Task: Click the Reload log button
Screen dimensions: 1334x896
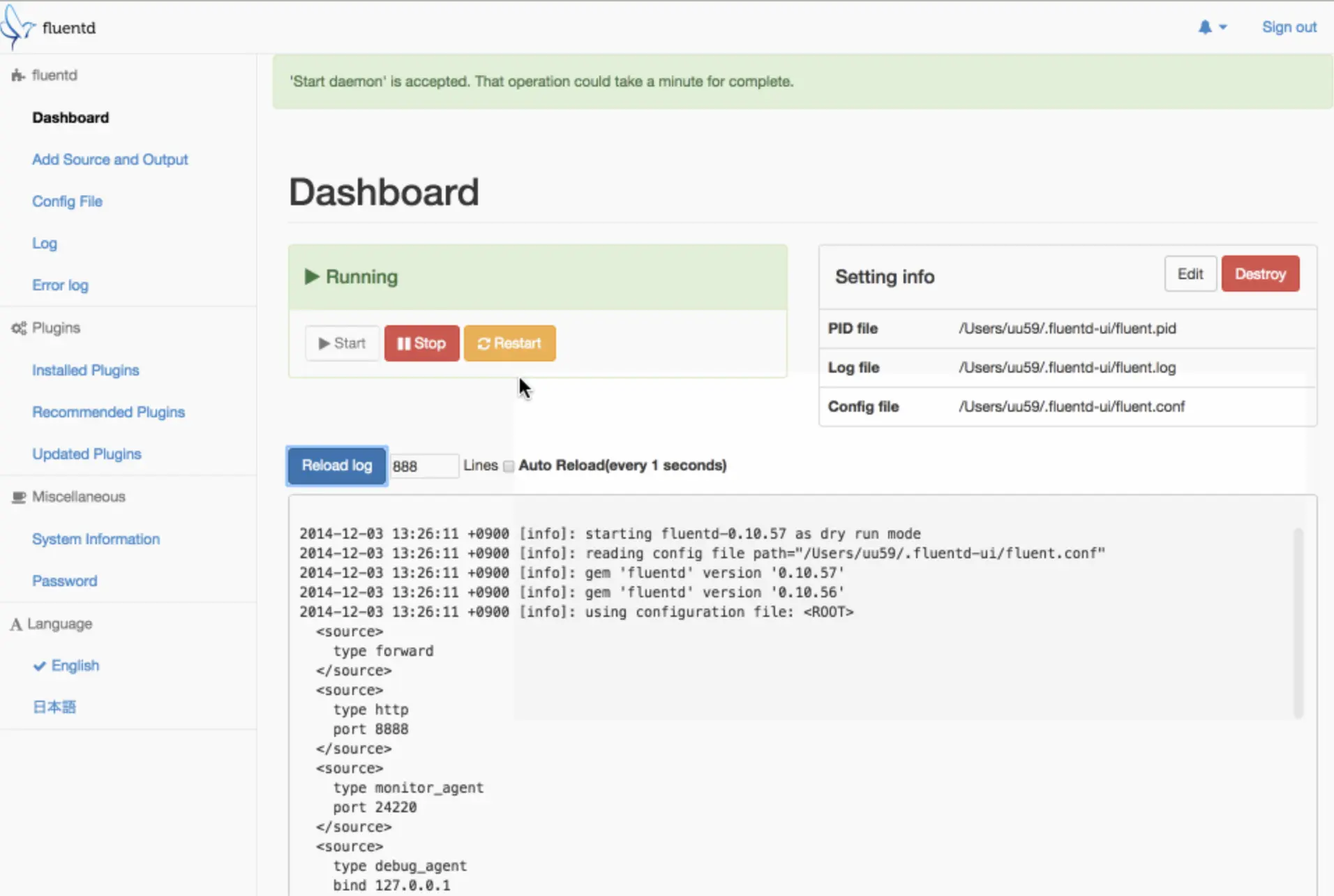Action: (337, 465)
